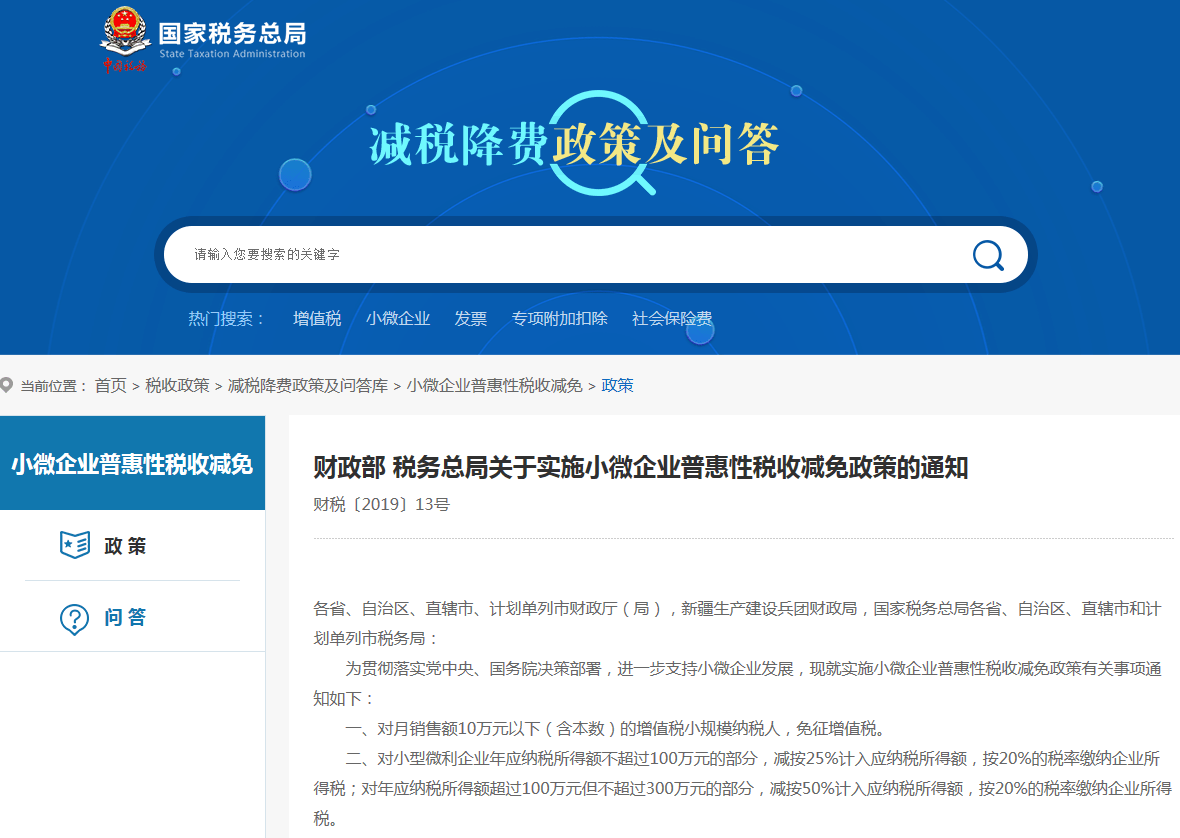The width and height of the screenshot is (1180, 838).
Task: Click the location pin icon in breadcrumb
Action: click(7, 385)
